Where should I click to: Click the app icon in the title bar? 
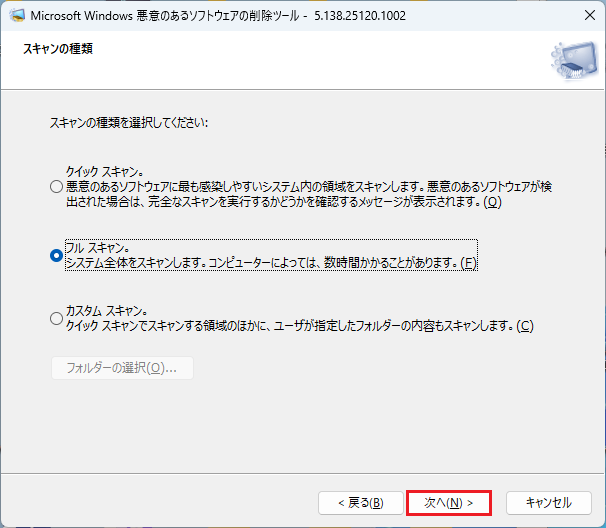click(17, 17)
